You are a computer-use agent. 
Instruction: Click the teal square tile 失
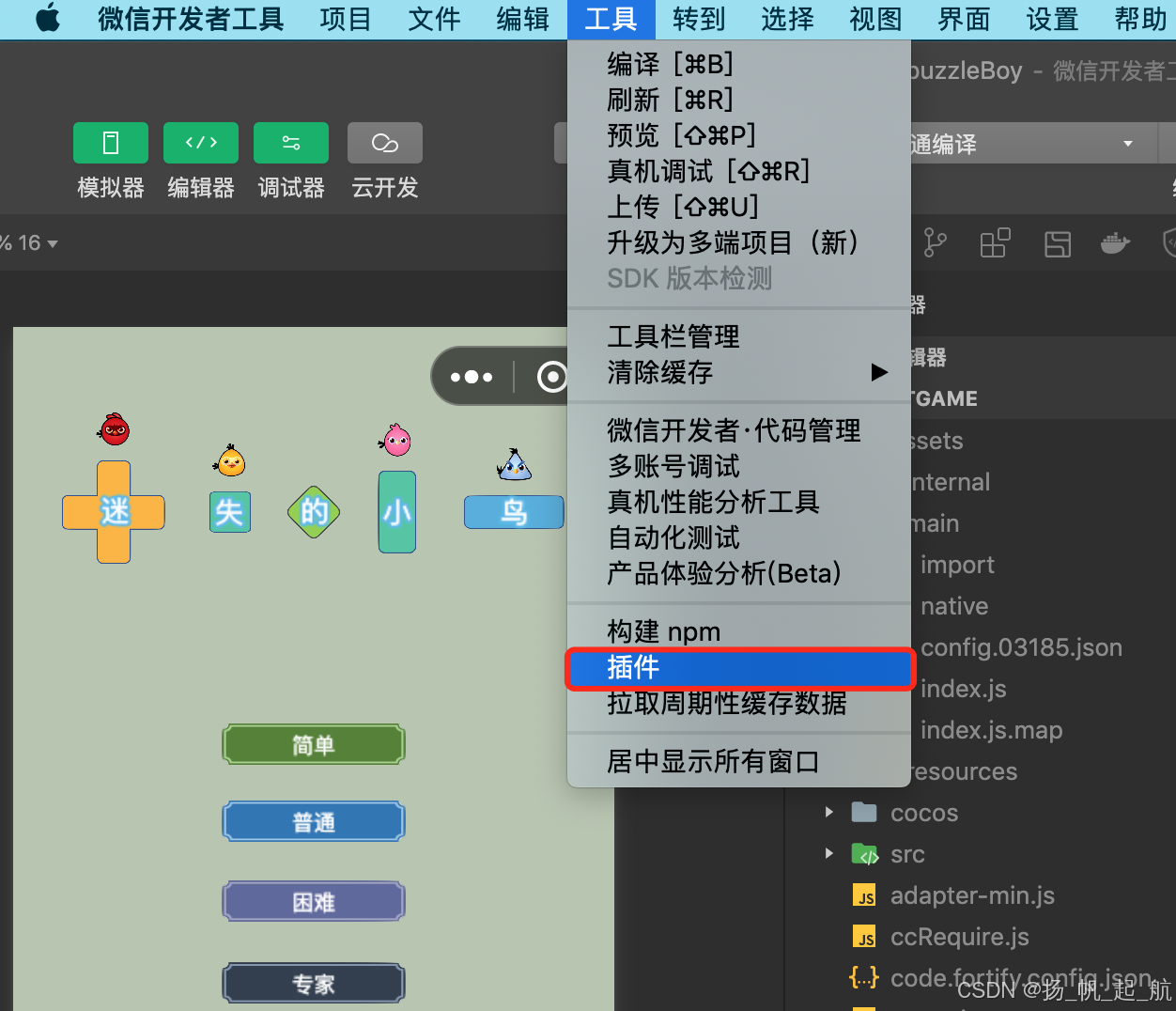230,512
